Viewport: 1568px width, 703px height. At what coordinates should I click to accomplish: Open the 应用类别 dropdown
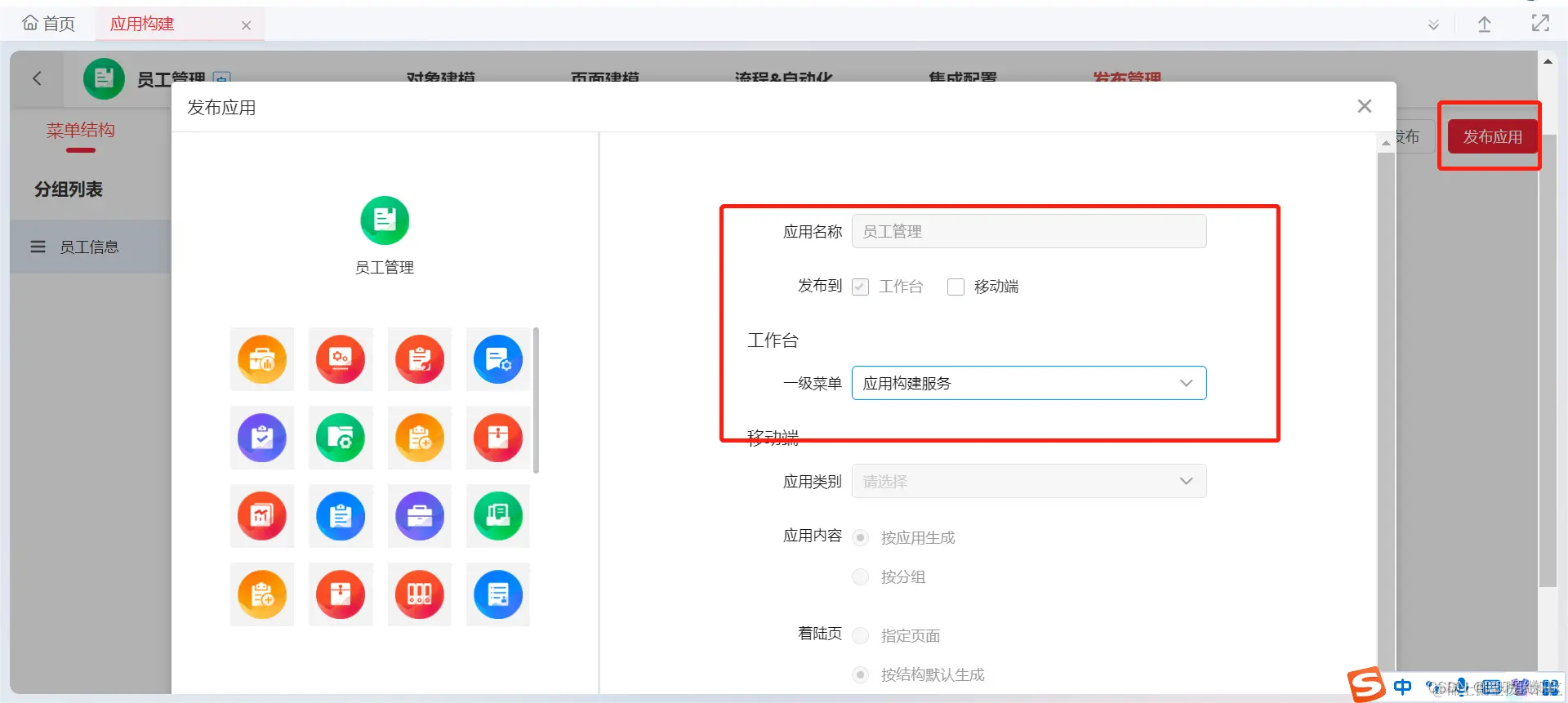point(1029,481)
